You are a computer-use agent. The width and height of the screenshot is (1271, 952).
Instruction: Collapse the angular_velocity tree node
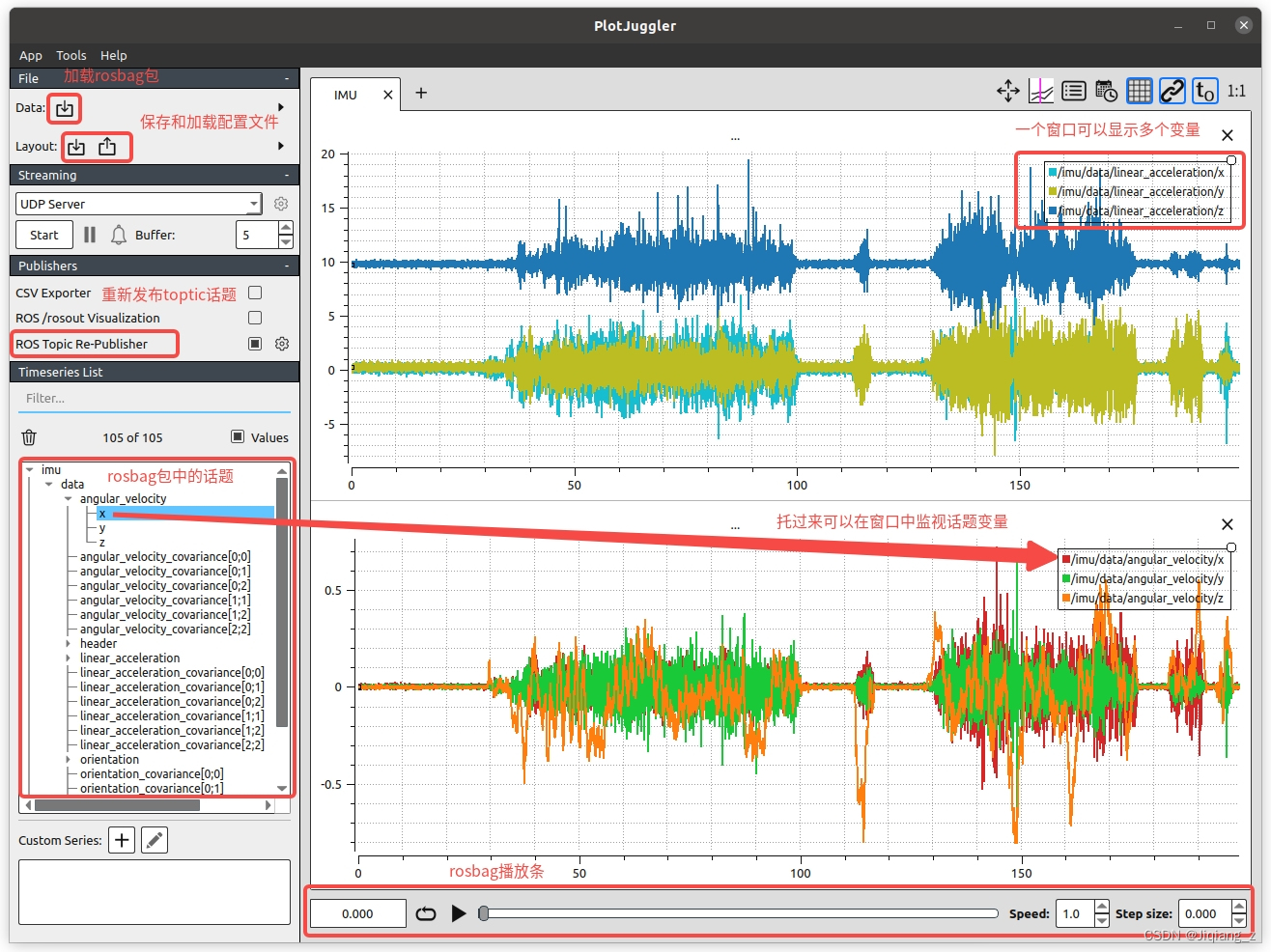point(69,499)
